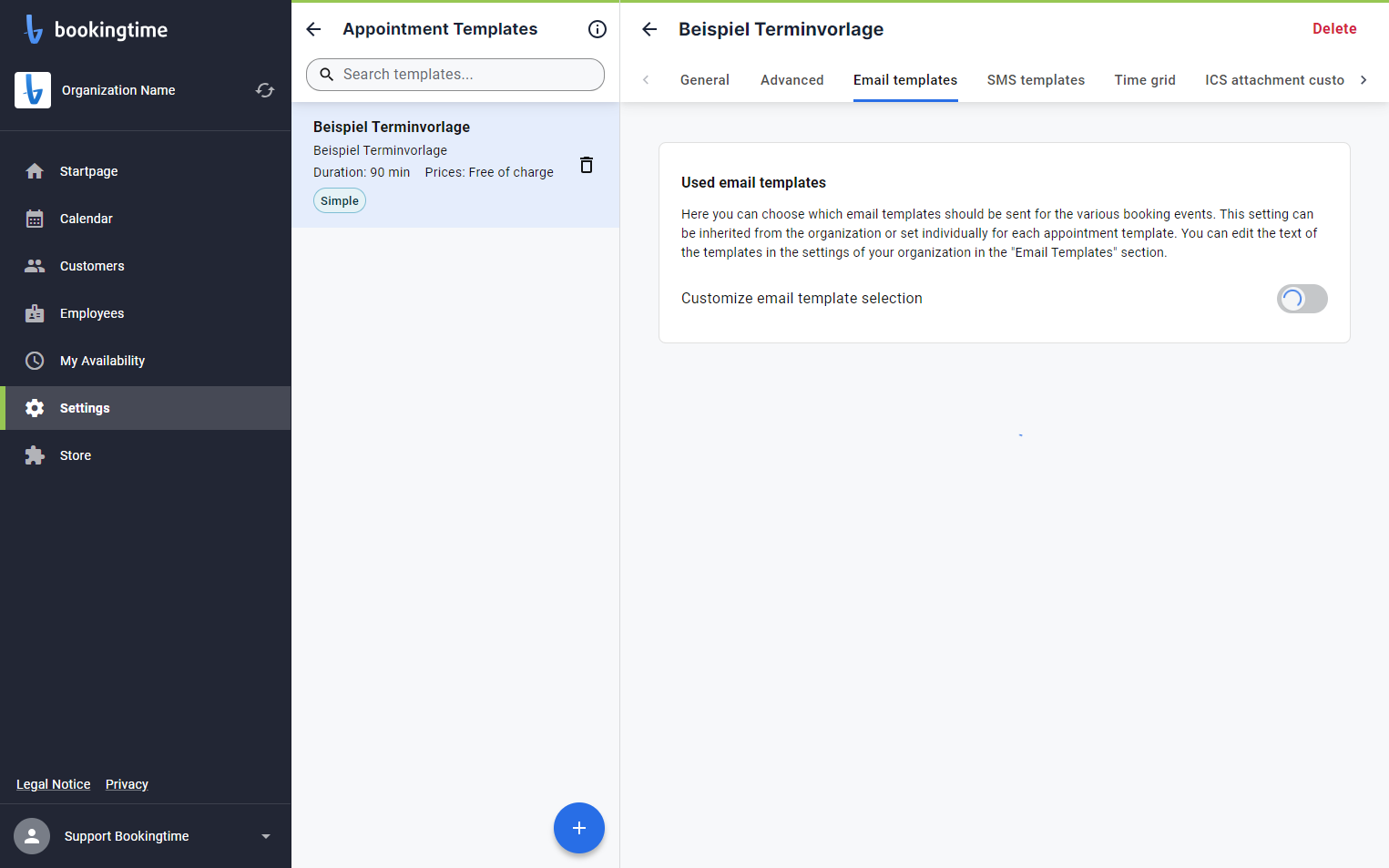Click the sync refresh icon beside Organization Name
The width and height of the screenshot is (1389, 868).
[265, 90]
